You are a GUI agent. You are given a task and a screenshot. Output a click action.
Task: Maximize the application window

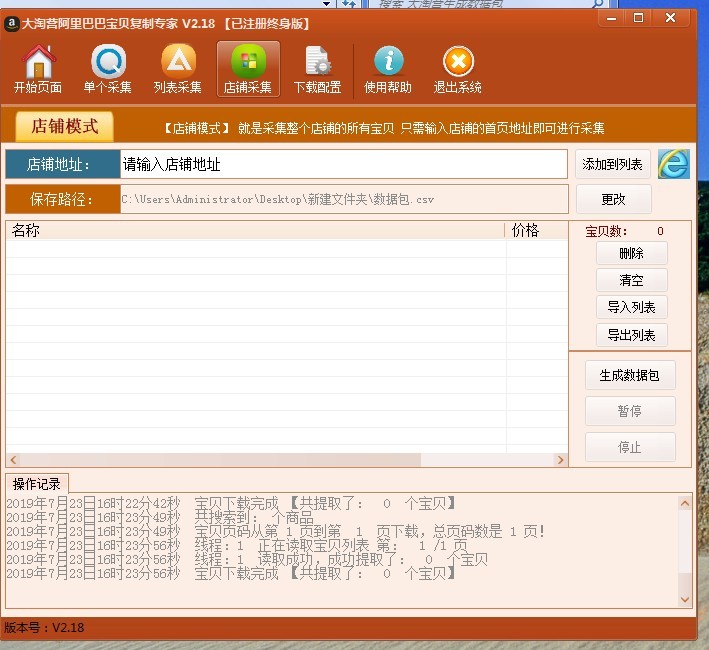click(x=638, y=19)
